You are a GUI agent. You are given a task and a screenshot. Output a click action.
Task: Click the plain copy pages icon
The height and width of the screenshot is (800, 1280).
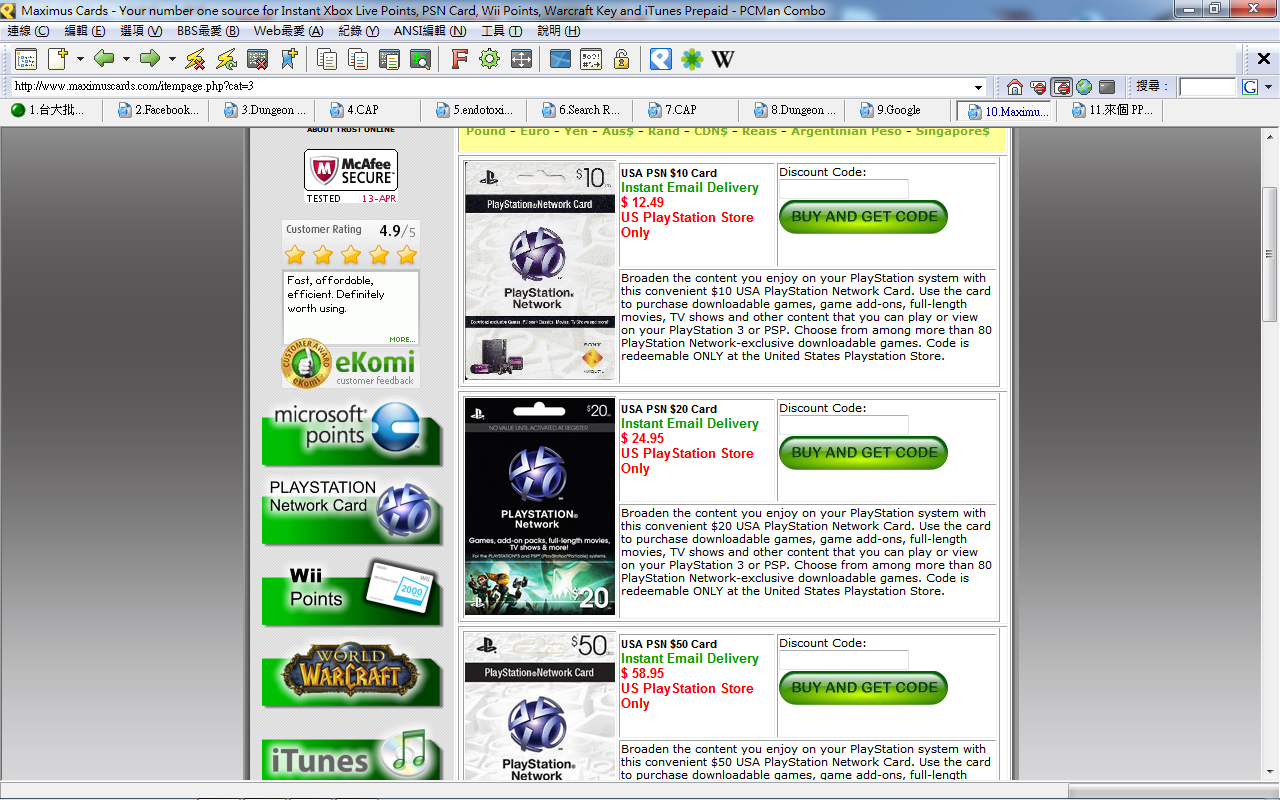point(326,59)
